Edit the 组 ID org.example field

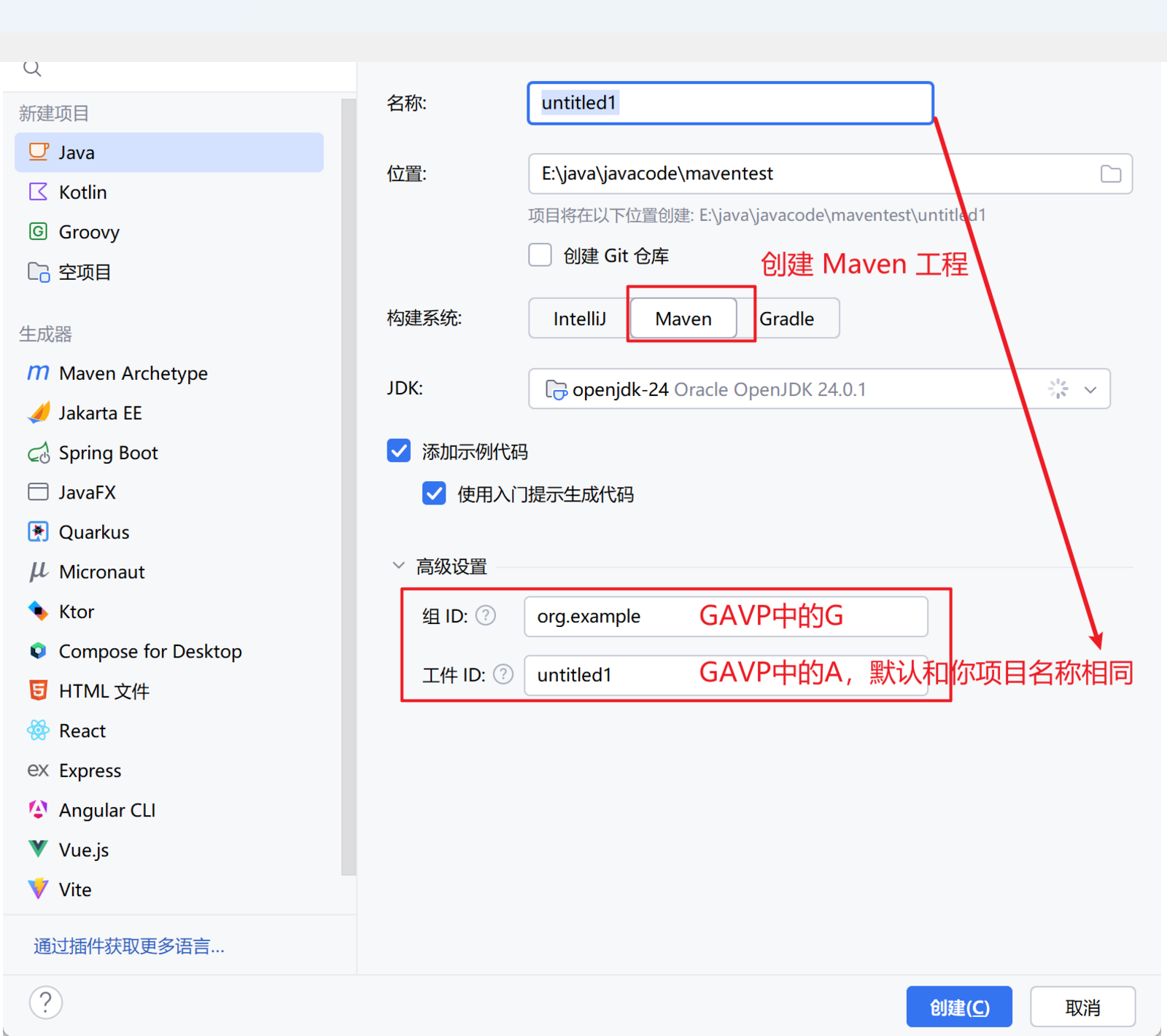click(x=726, y=616)
